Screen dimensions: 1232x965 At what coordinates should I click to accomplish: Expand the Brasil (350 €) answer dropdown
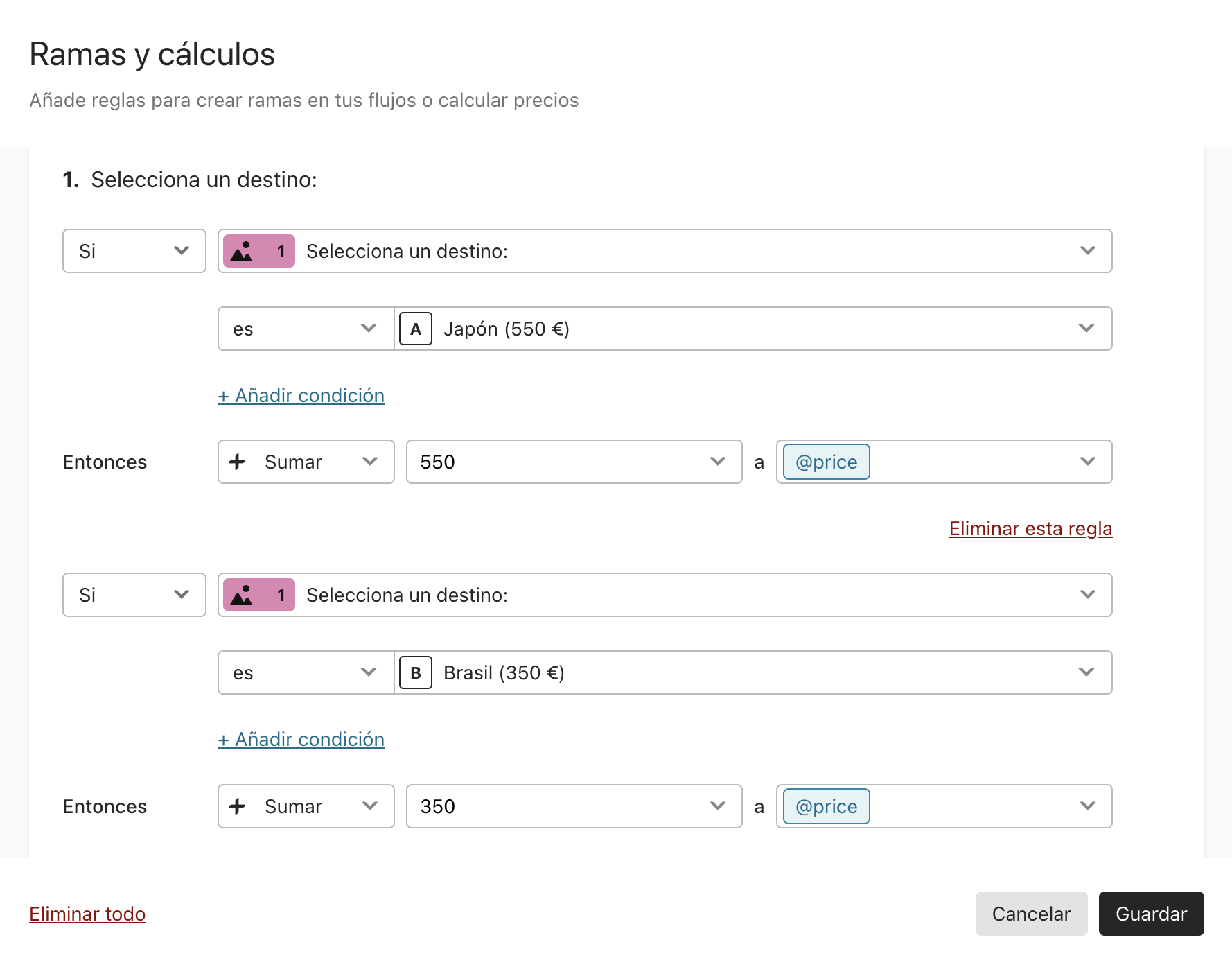[753, 672]
